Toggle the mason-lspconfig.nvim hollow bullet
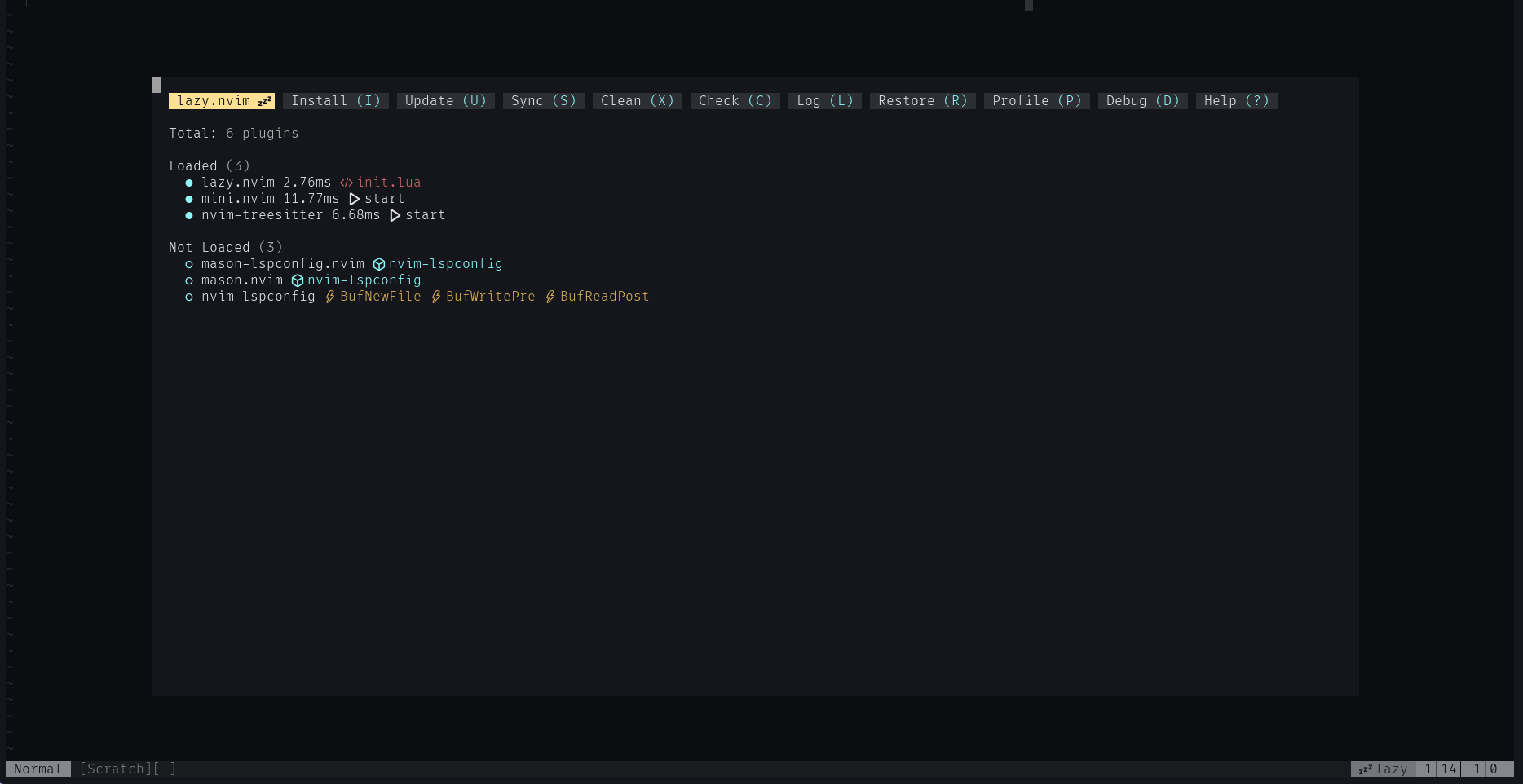1523x784 pixels. (189, 264)
